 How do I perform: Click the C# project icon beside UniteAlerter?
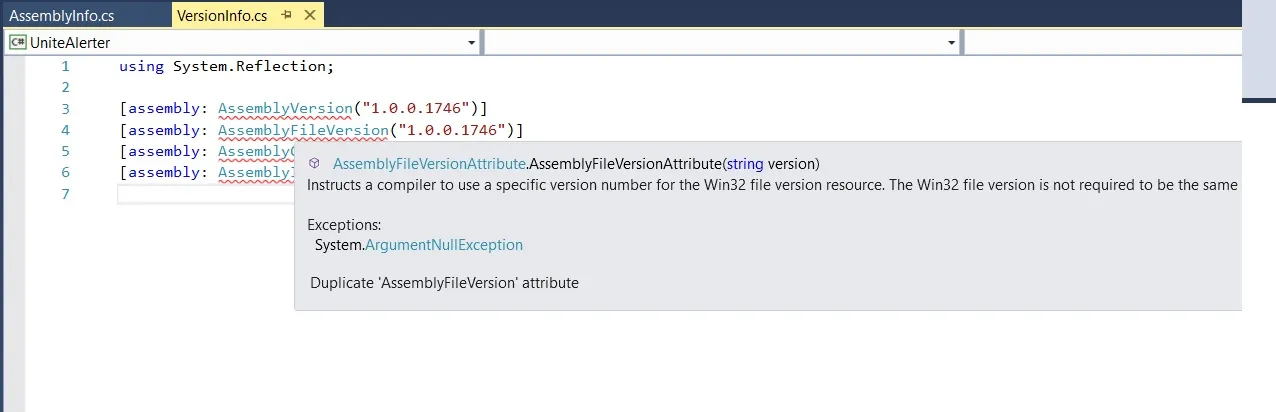17,43
